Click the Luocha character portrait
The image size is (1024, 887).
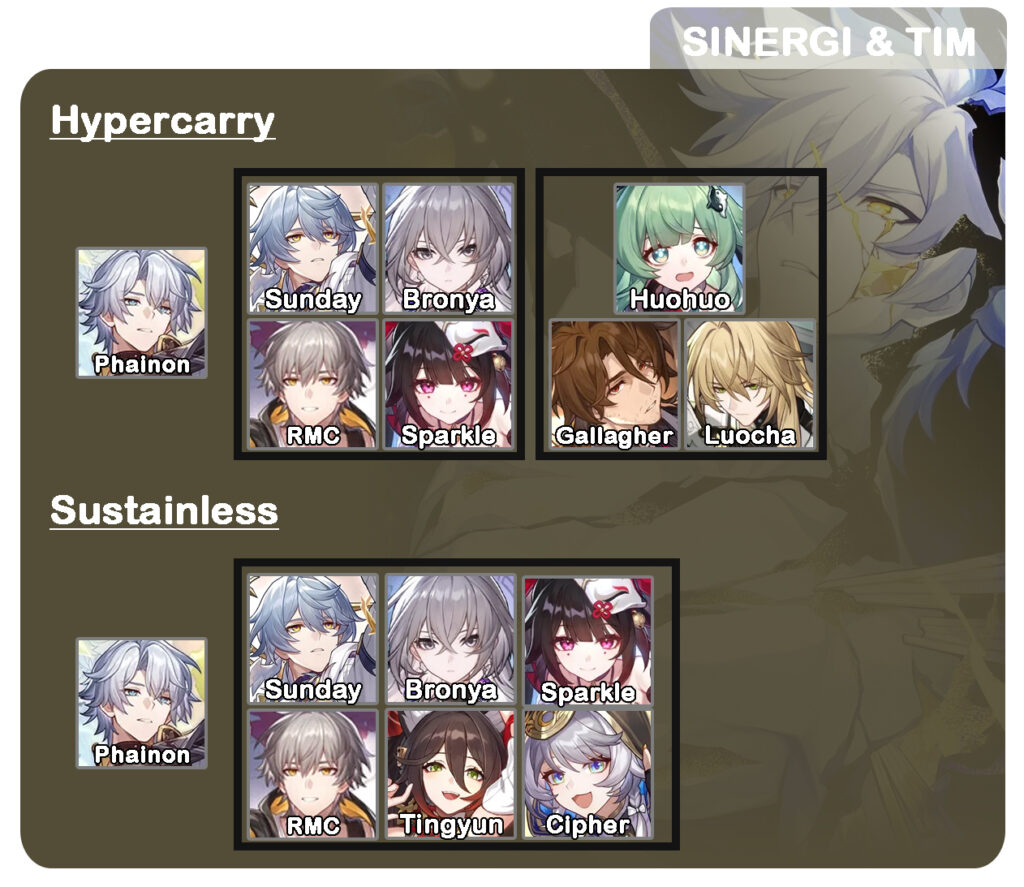click(x=750, y=384)
